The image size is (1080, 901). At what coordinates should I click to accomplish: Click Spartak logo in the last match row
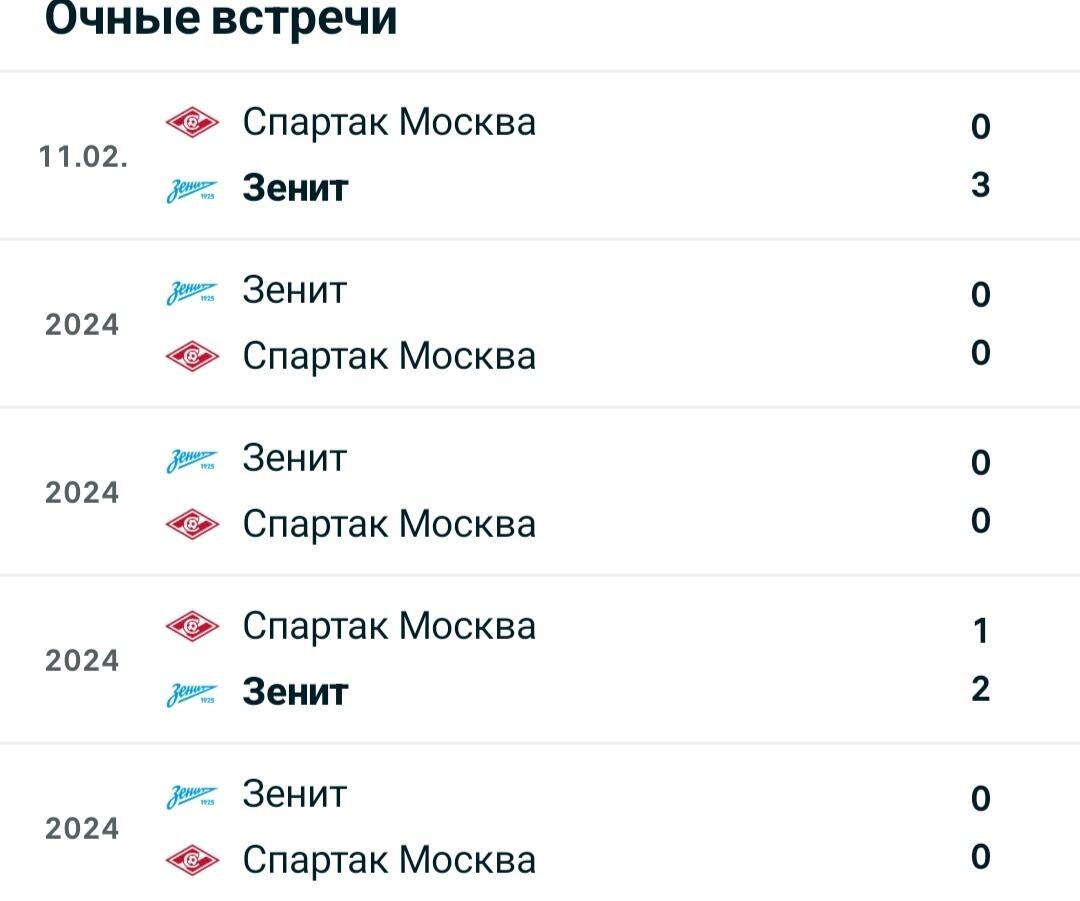[x=192, y=860]
